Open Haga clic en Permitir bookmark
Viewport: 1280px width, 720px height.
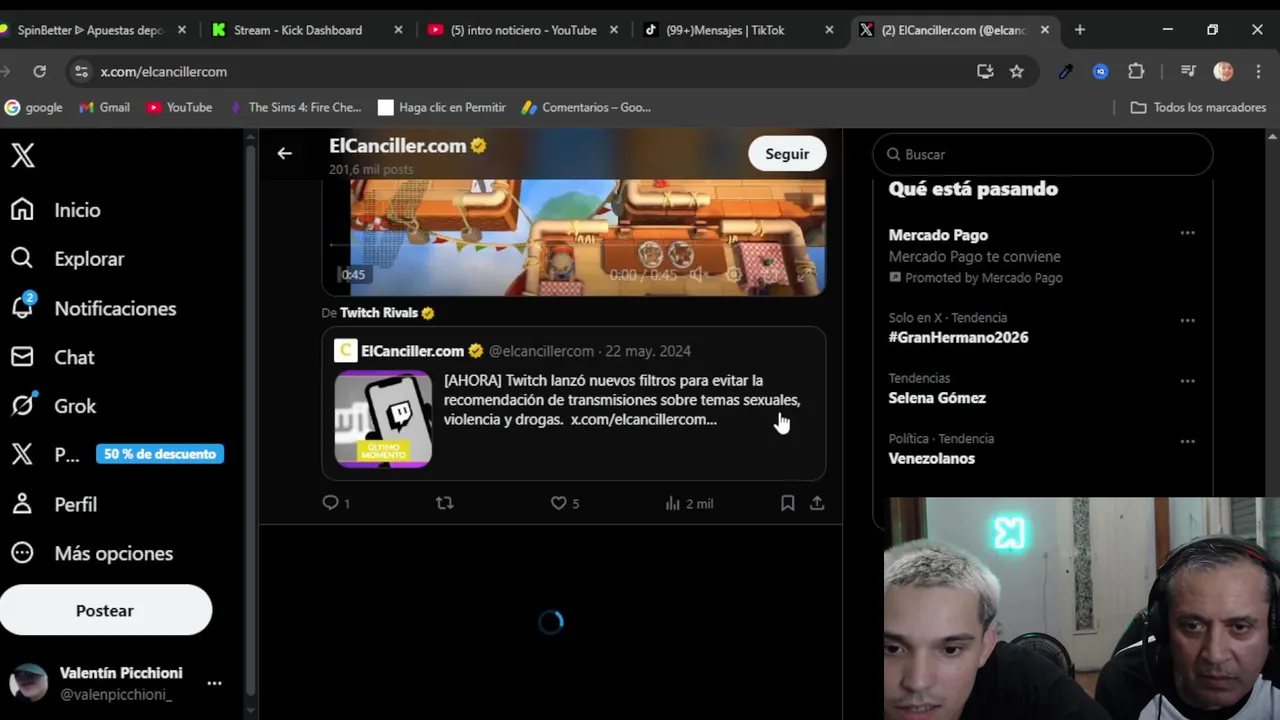click(x=442, y=107)
